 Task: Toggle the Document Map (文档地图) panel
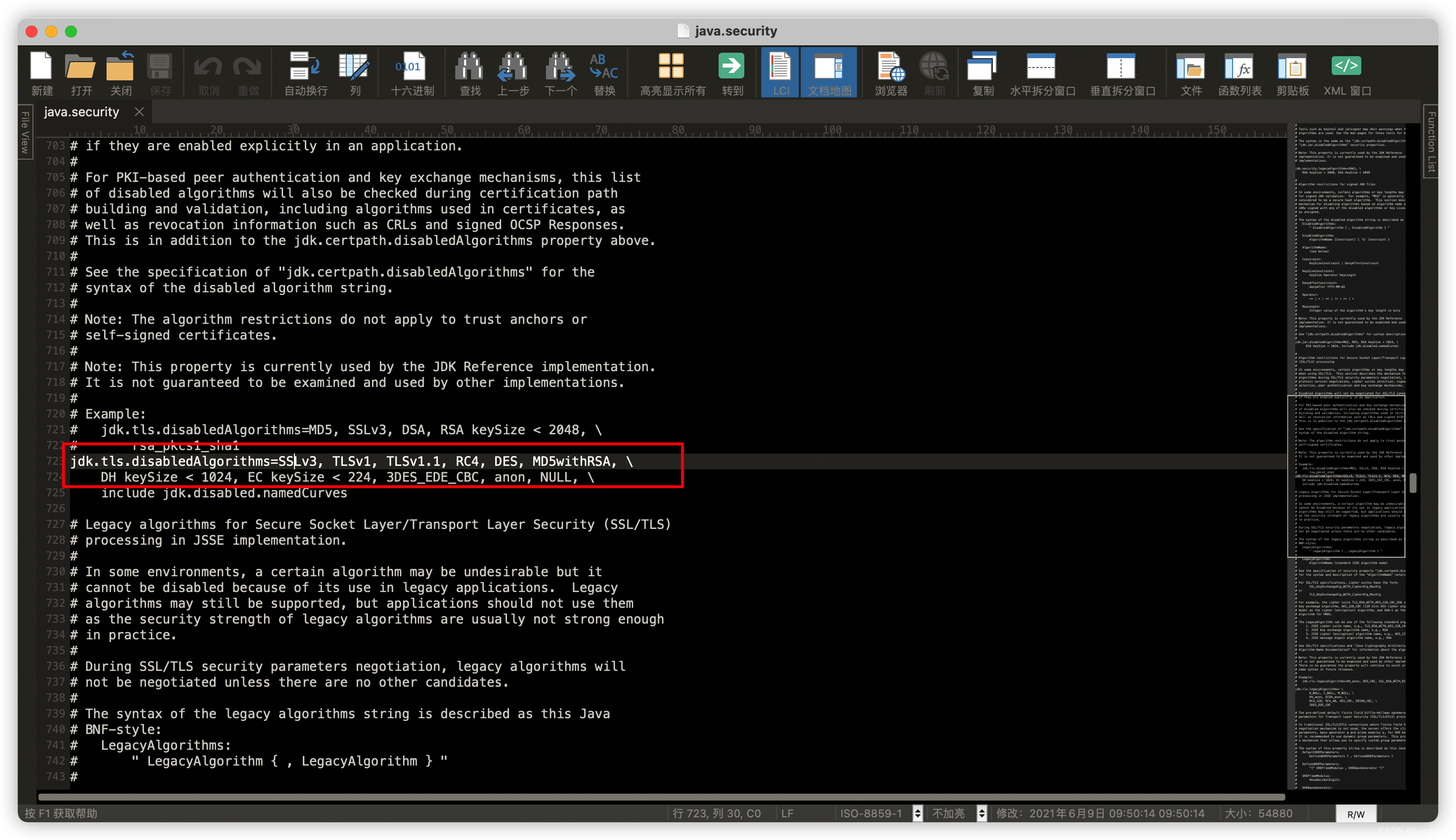[x=829, y=73]
